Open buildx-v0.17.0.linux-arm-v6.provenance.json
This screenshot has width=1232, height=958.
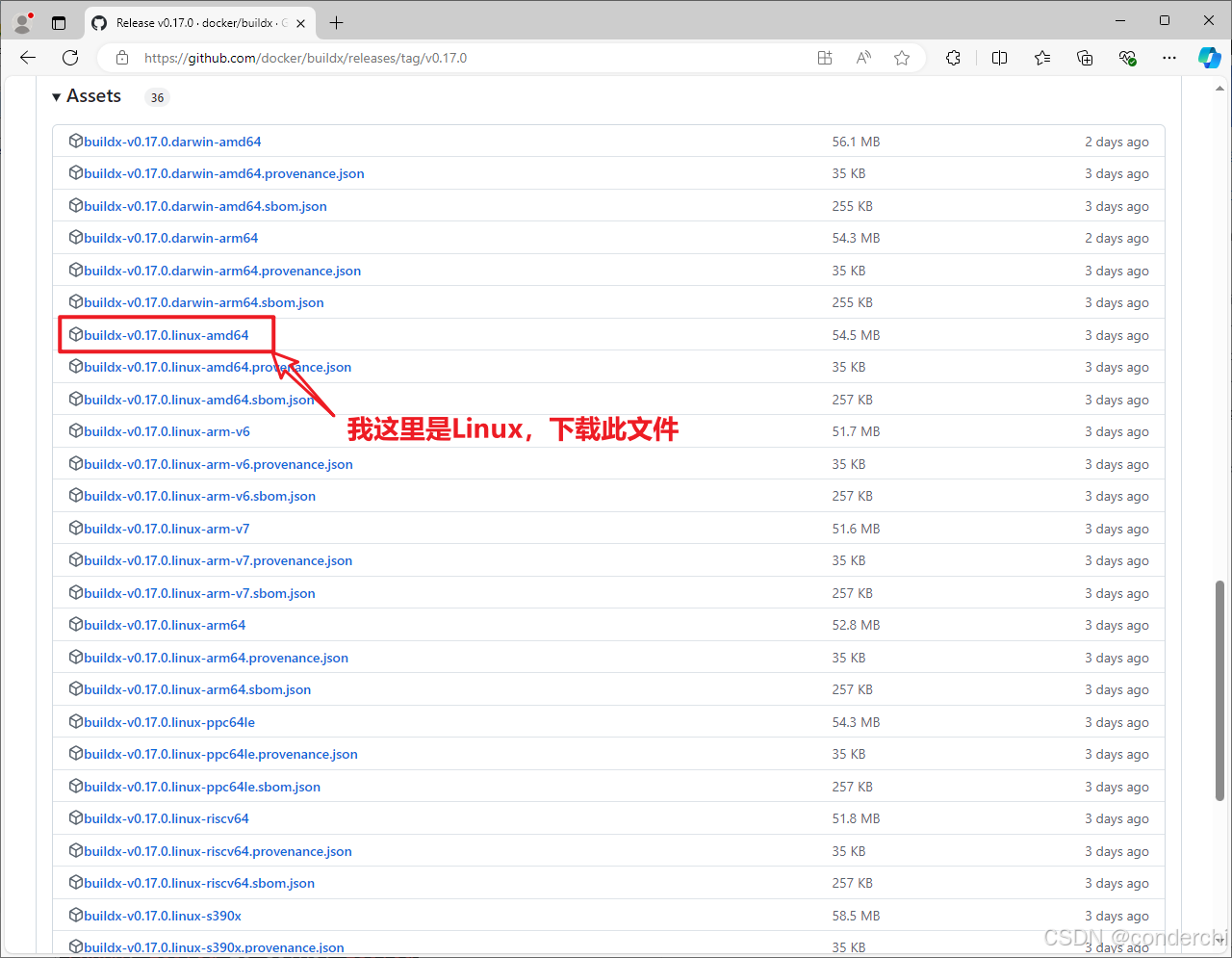(x=218, y=464)
